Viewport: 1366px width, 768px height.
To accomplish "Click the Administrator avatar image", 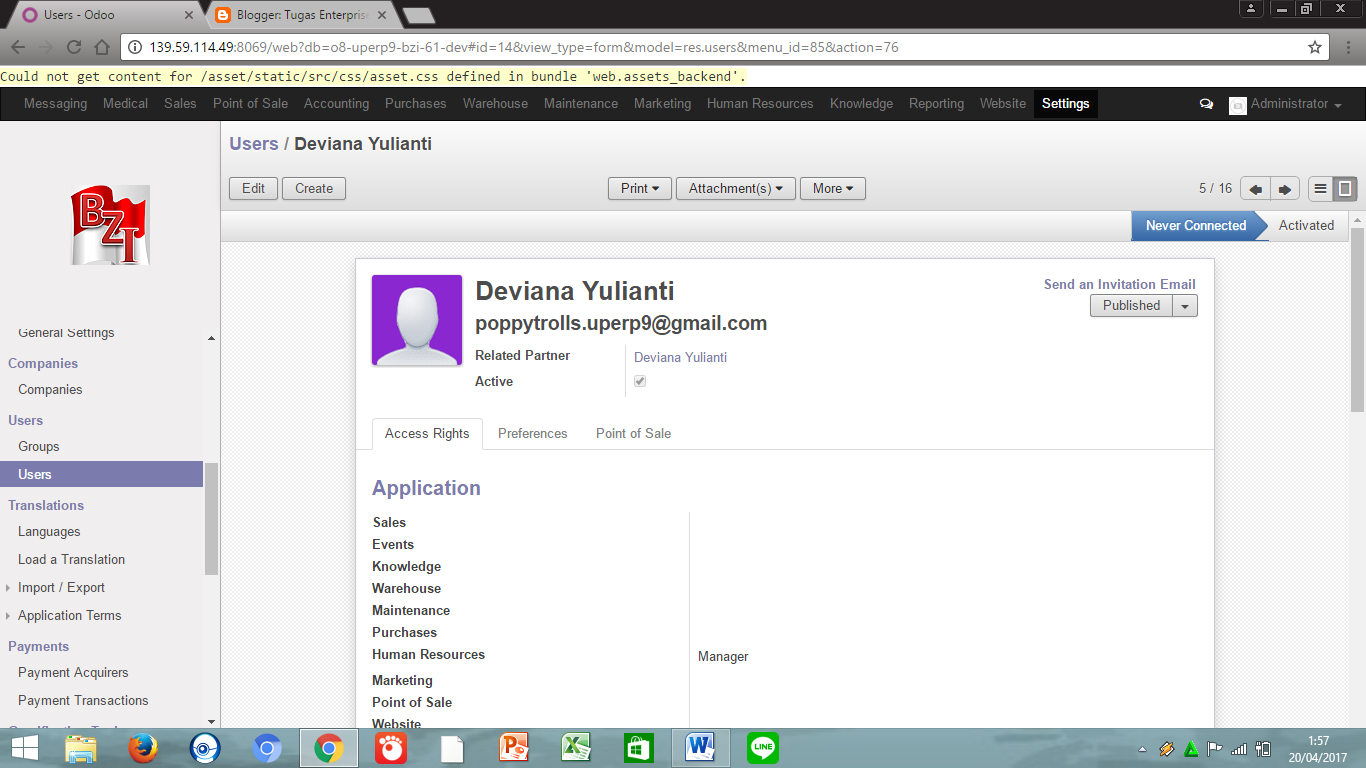I will click(x=1238, y=105).
